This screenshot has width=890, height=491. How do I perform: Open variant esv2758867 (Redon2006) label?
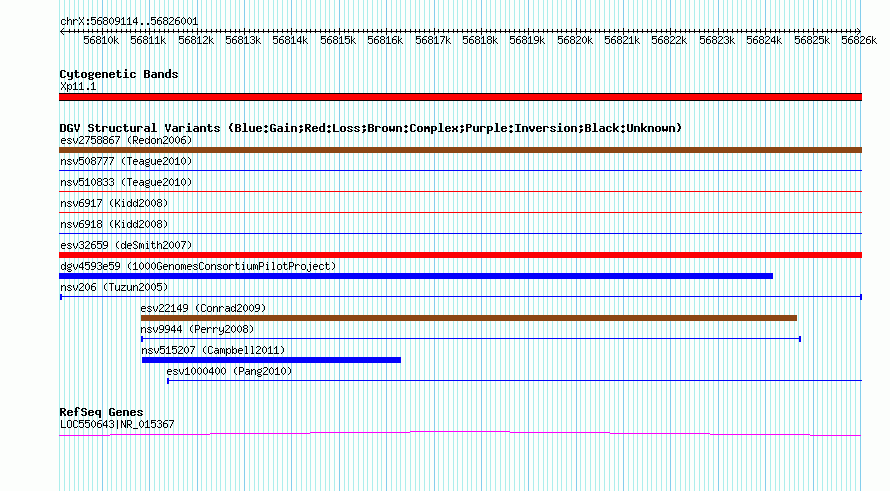tap(126, 140)
